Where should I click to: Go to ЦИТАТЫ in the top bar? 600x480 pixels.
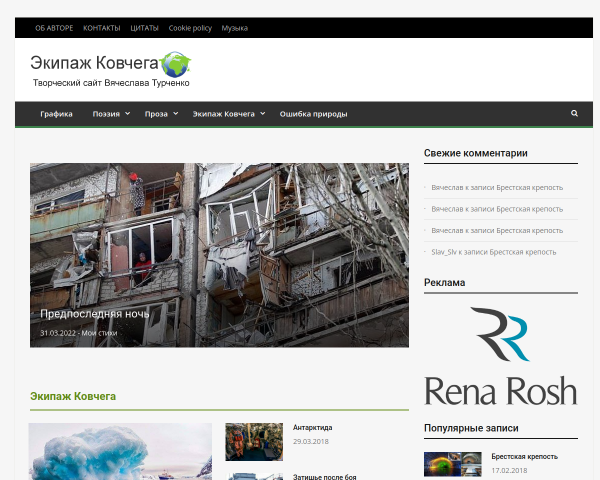coord(144,28)
